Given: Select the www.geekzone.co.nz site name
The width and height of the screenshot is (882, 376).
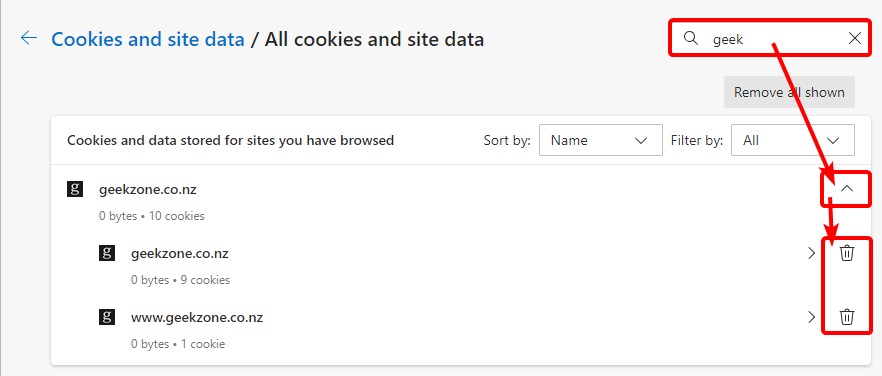Looking at the screenshot, I should (x=197, y=317).
